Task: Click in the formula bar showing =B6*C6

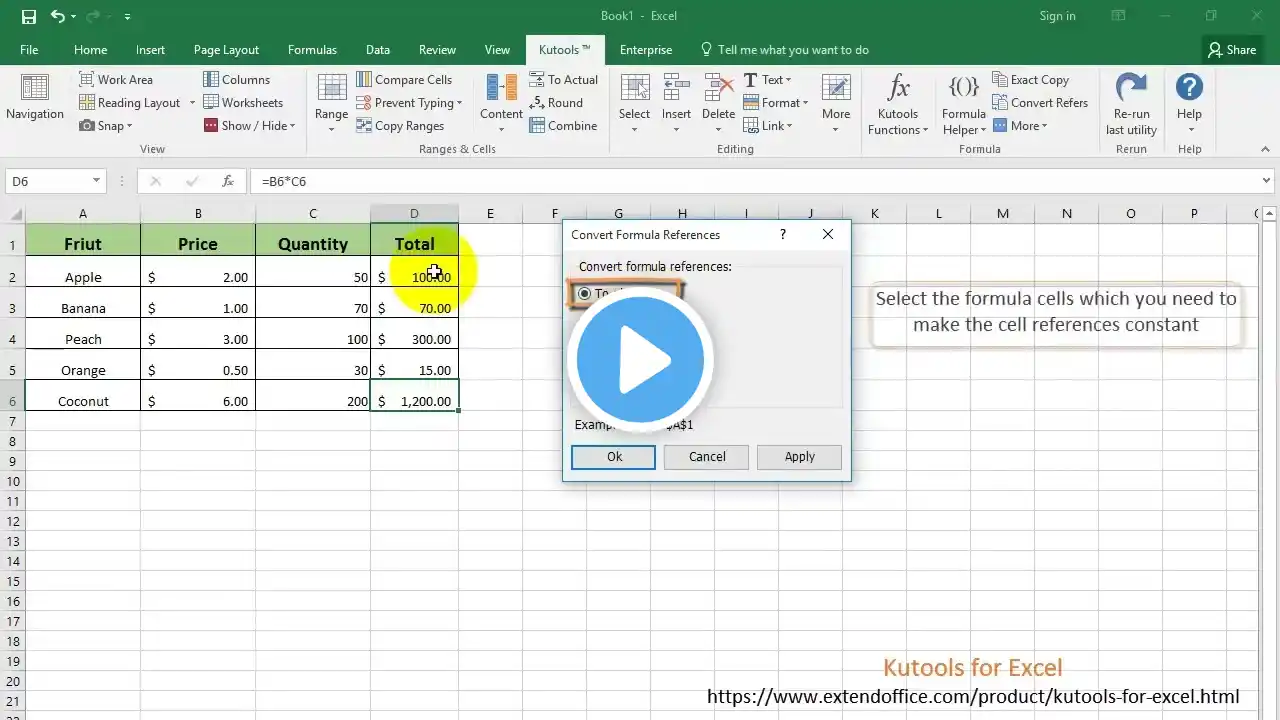Action: point(700,182)
